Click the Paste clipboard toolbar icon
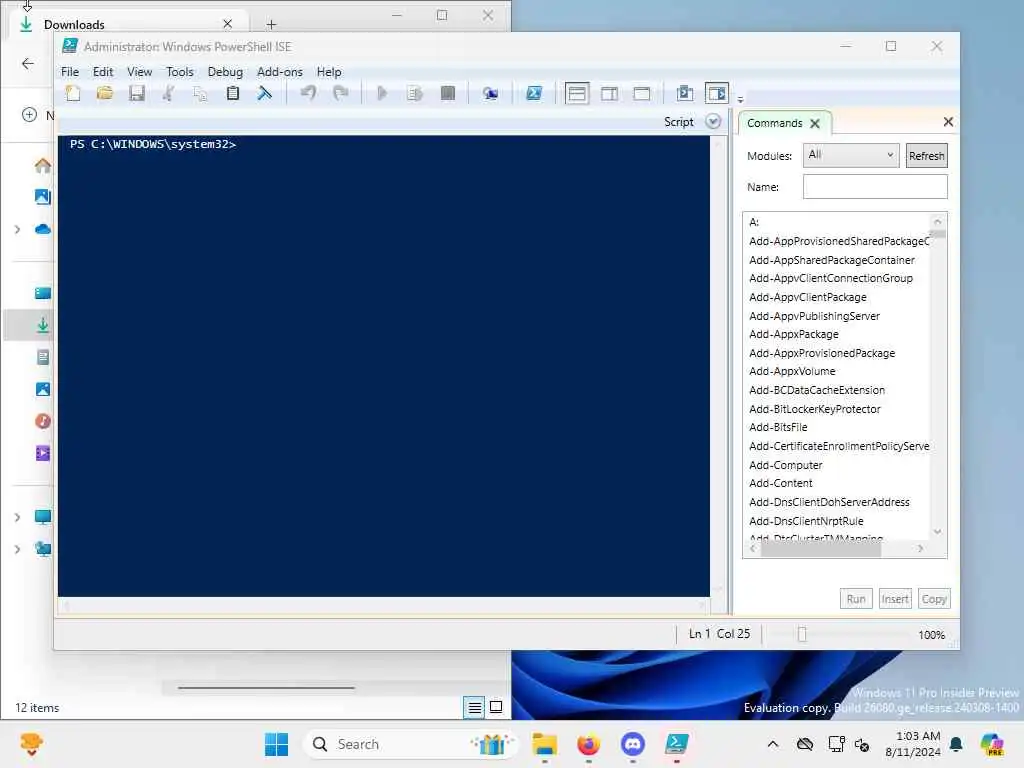The image size is (1024, 768). click(x=232, y=93)
